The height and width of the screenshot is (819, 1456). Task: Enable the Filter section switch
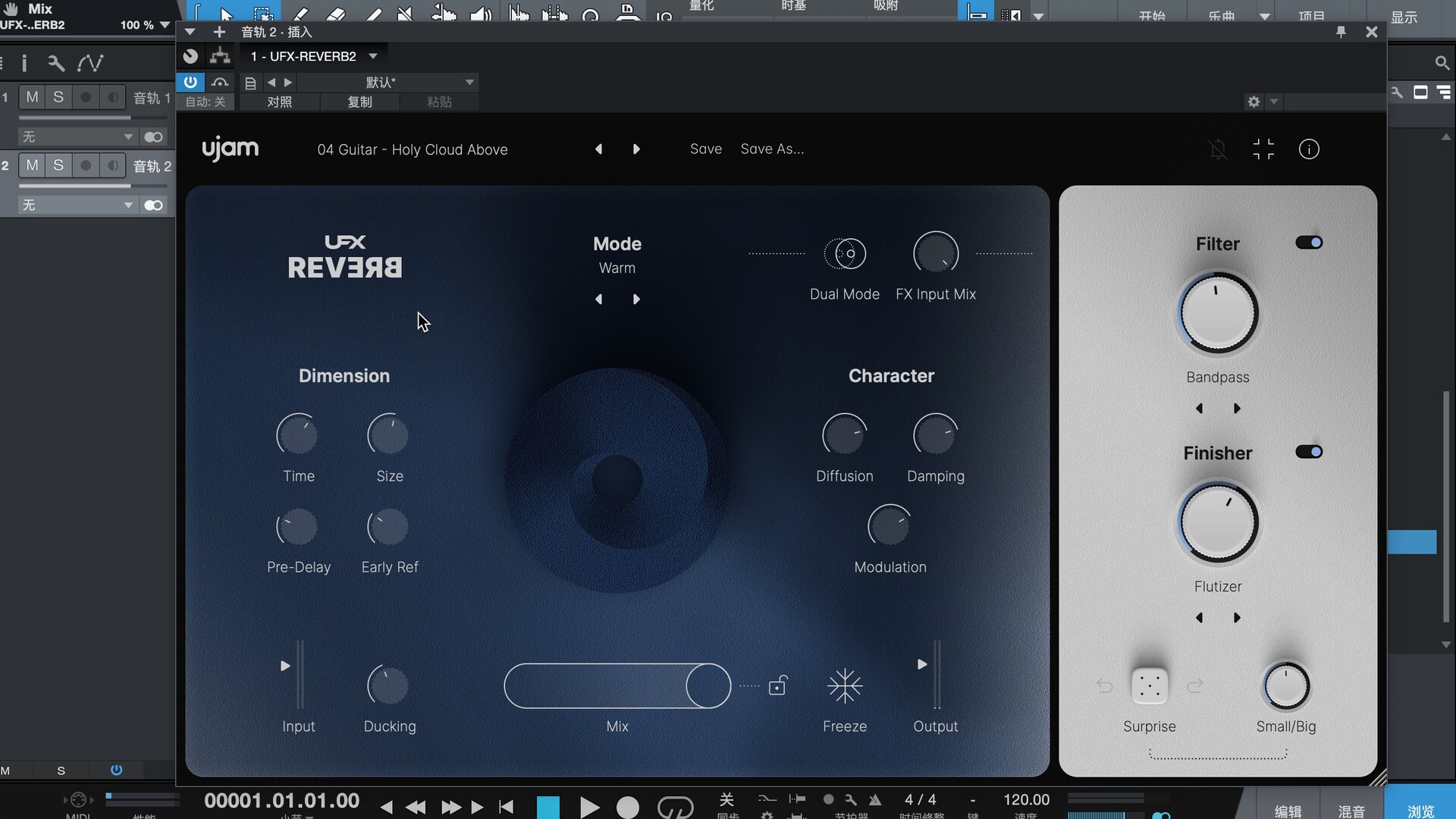click(x=1309, y=243)
